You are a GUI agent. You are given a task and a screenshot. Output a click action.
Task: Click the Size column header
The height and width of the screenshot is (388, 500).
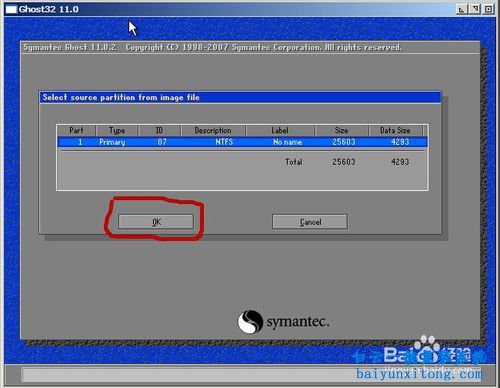[x=341, y=130]
